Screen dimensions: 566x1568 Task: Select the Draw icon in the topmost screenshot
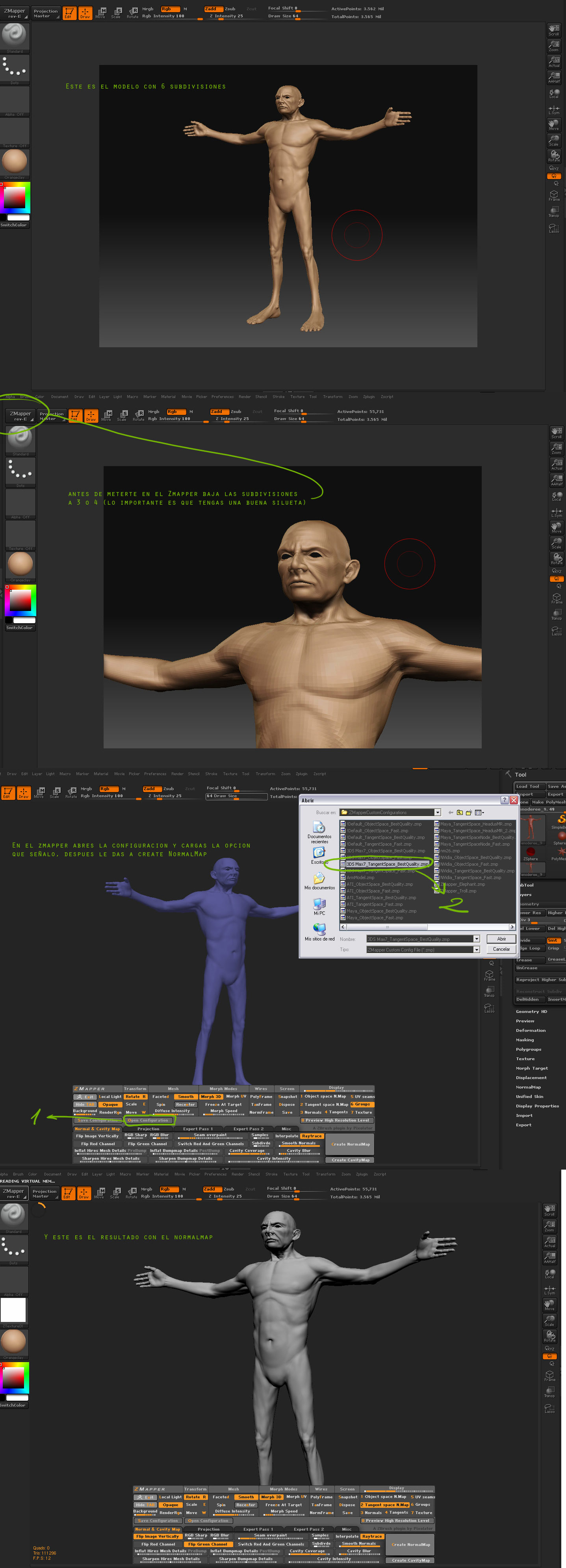tap(85, 13)
